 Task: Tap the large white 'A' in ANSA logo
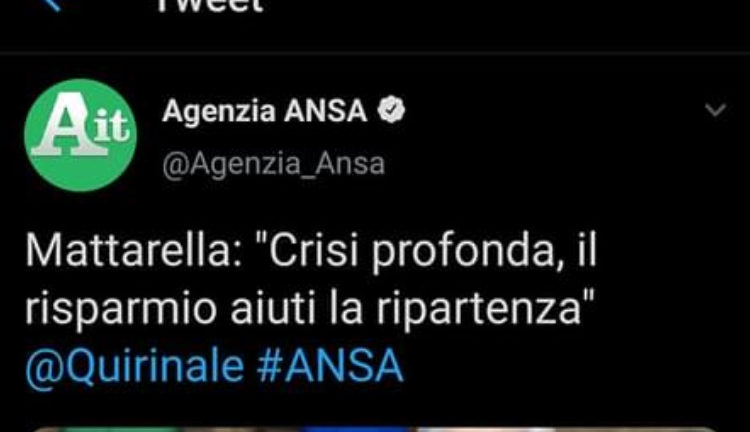(x=62, y=127)
